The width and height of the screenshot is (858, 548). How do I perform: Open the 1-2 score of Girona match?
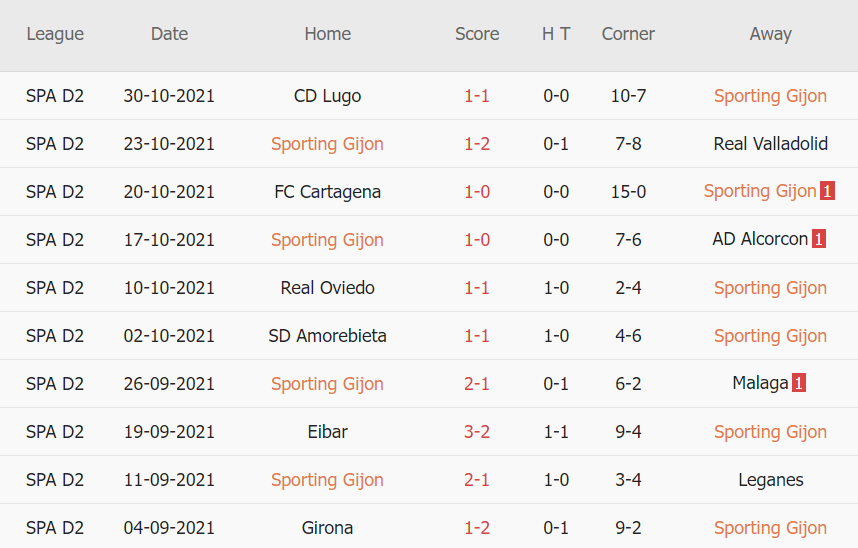pyautogui.click(x=477, y=528)
